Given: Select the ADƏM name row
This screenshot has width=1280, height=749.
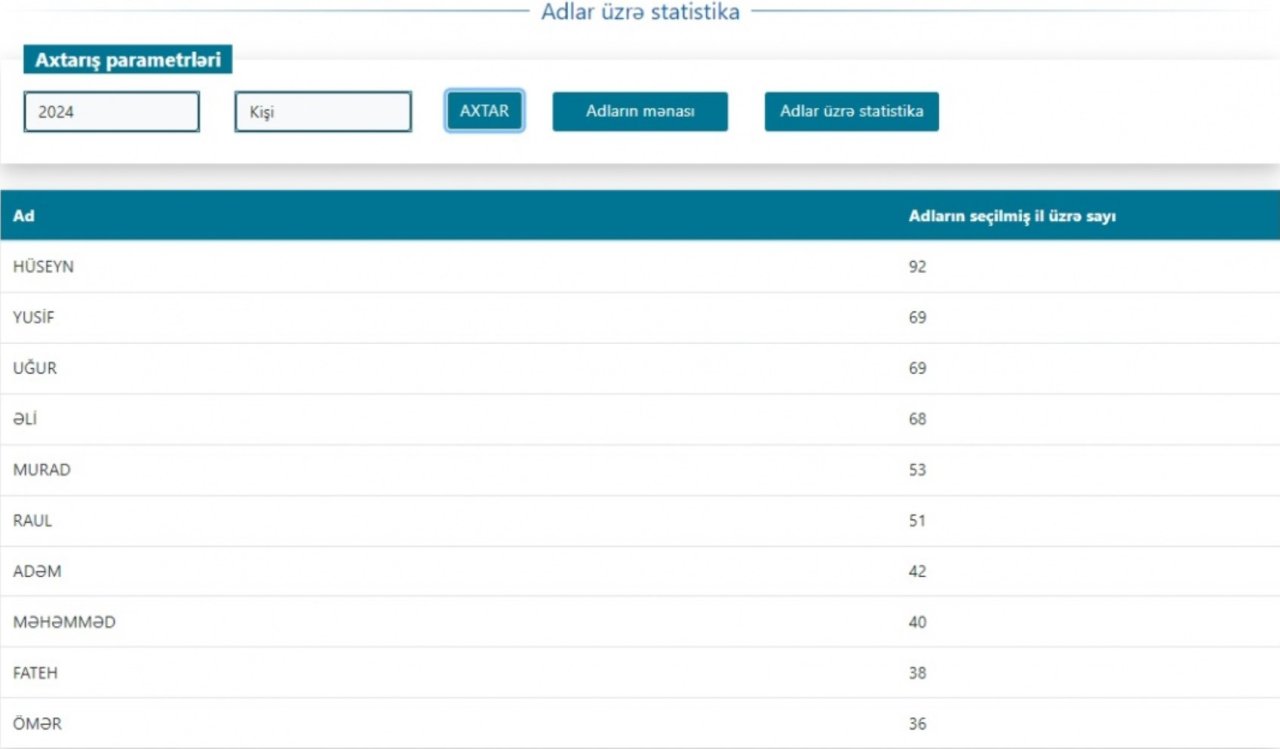Looking at the screenshot, I should click(640, 571).
